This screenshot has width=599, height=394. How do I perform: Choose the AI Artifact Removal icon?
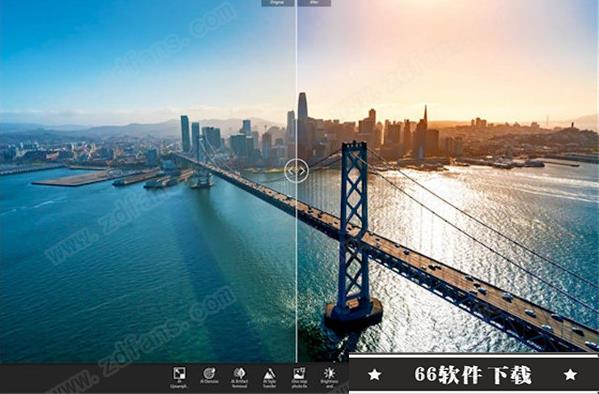tap(240, 373)
